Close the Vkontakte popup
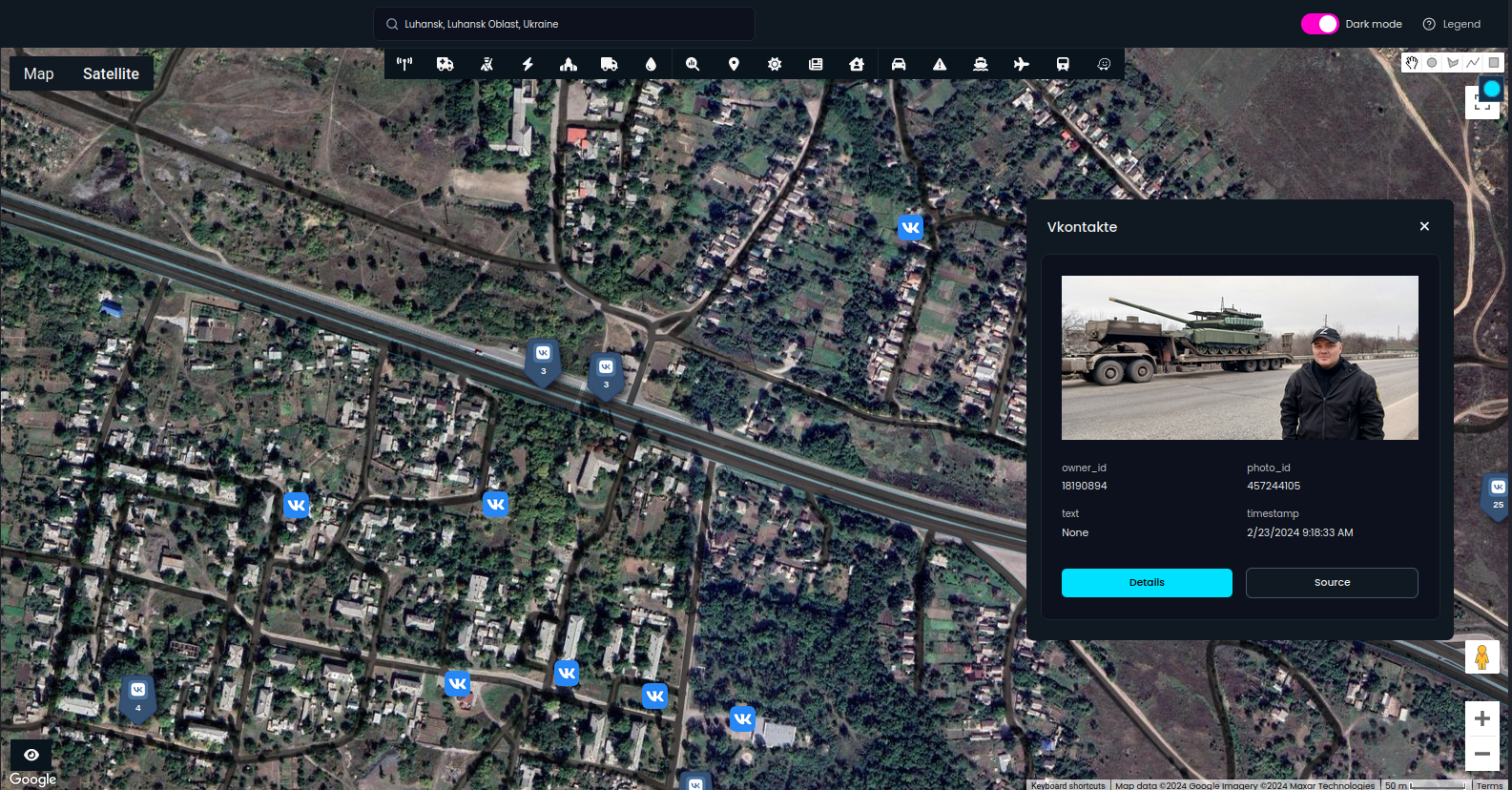 [x=1424, y=226]
